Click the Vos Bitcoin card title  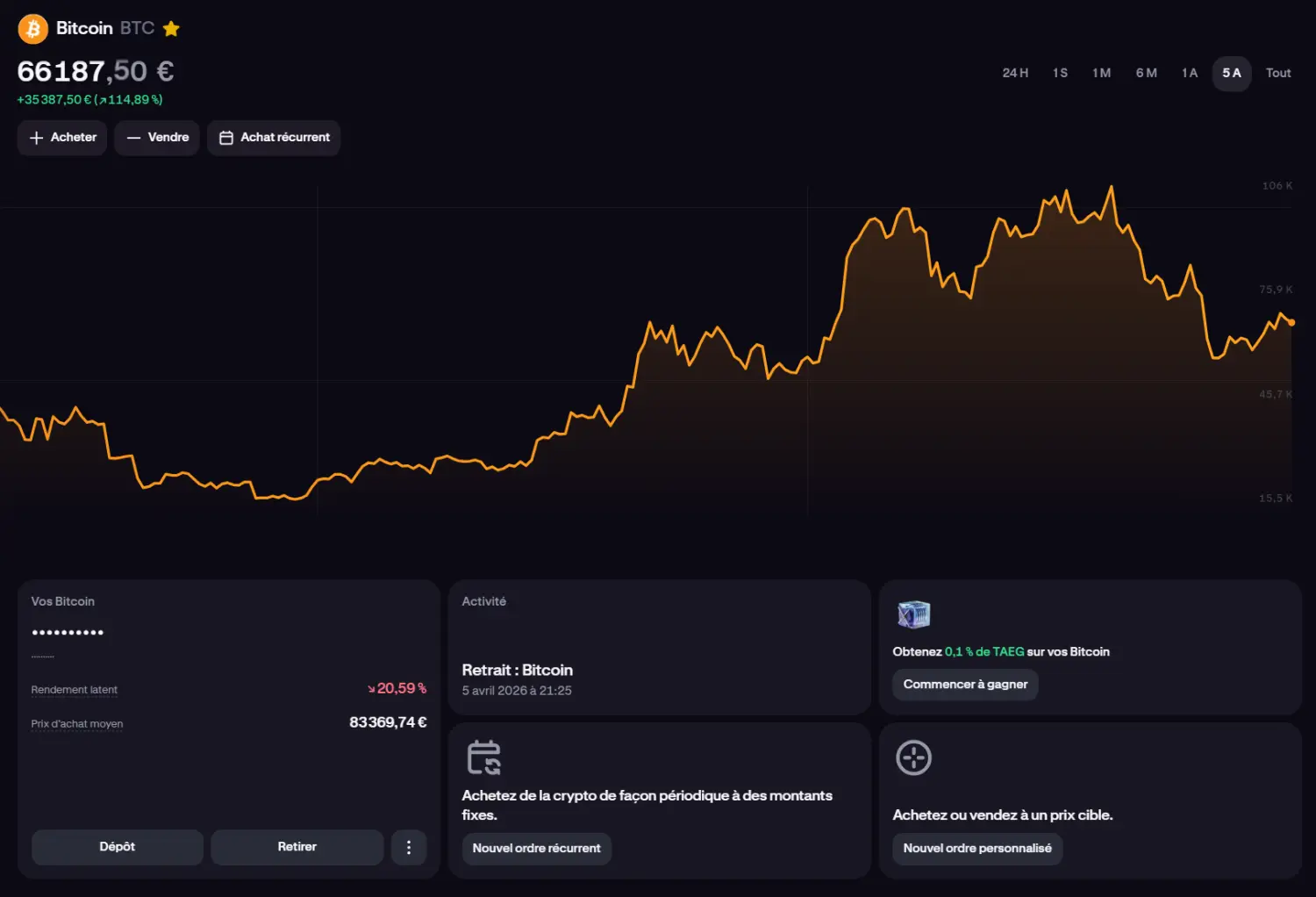[x=63, y=601]
